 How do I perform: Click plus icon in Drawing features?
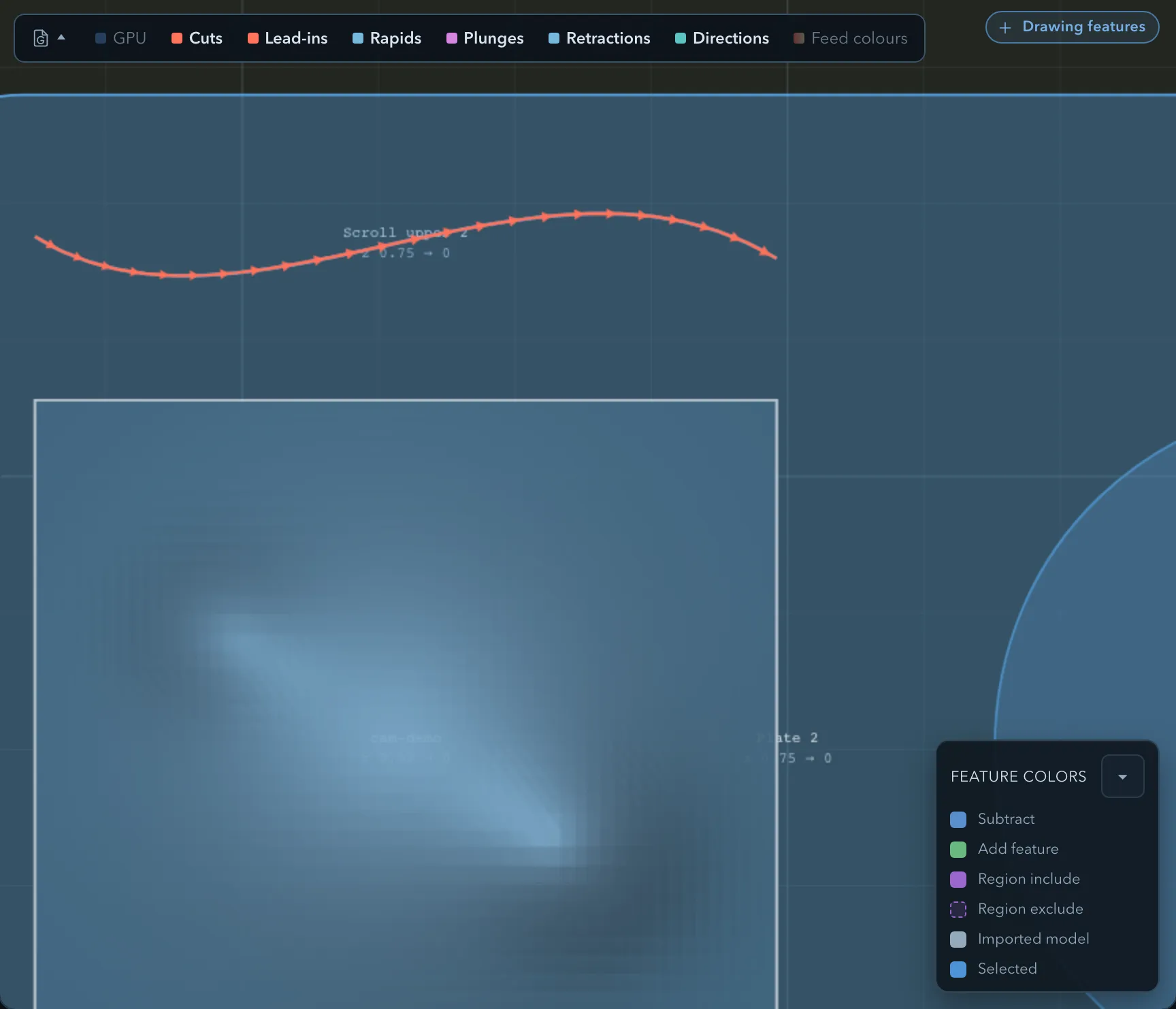[1005, 28]
